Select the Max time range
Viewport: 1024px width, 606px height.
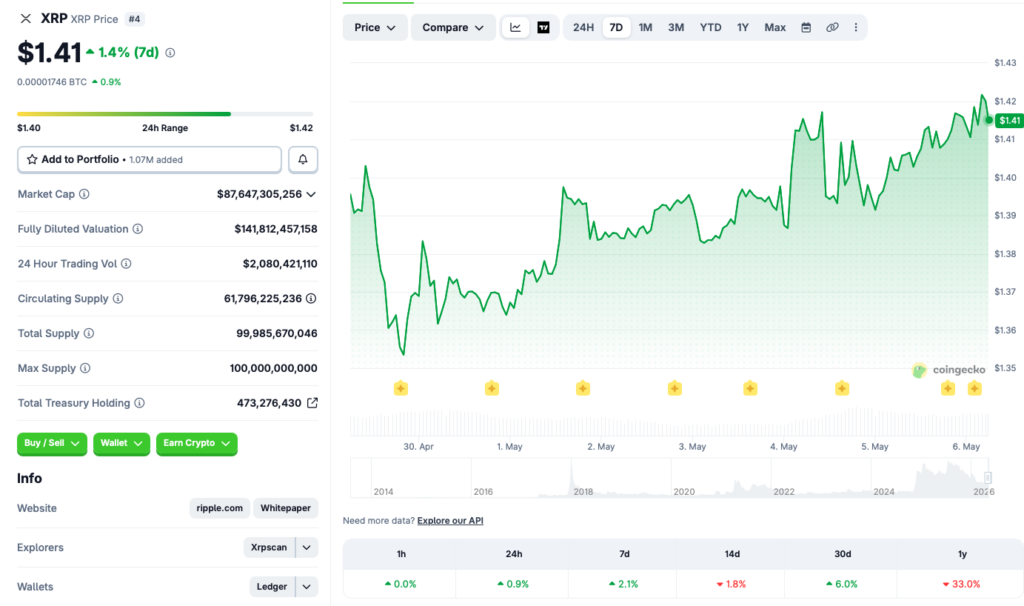pyautogui.click(x=775, y=27)
